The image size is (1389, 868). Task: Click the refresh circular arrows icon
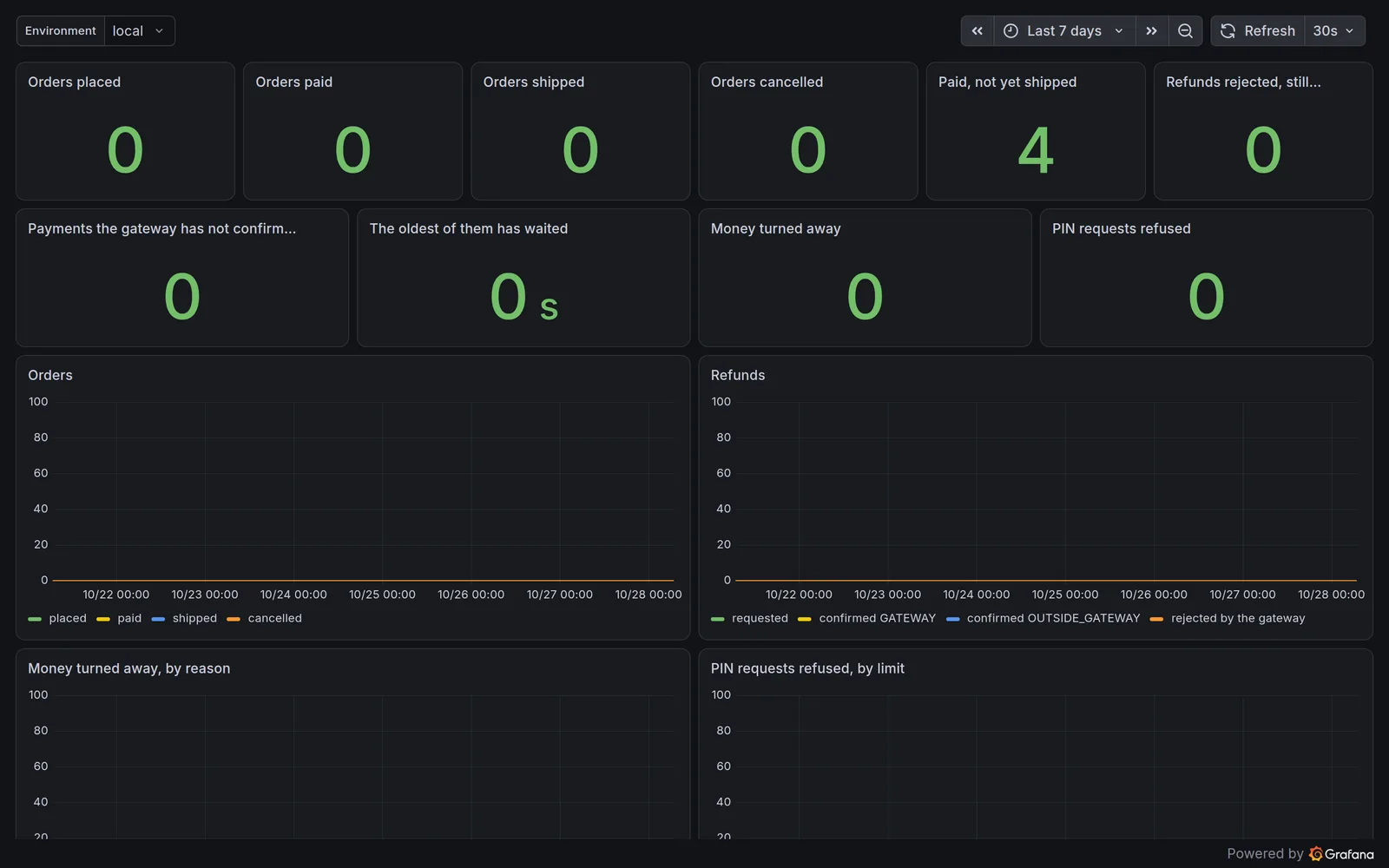(x=1228, y=31)
